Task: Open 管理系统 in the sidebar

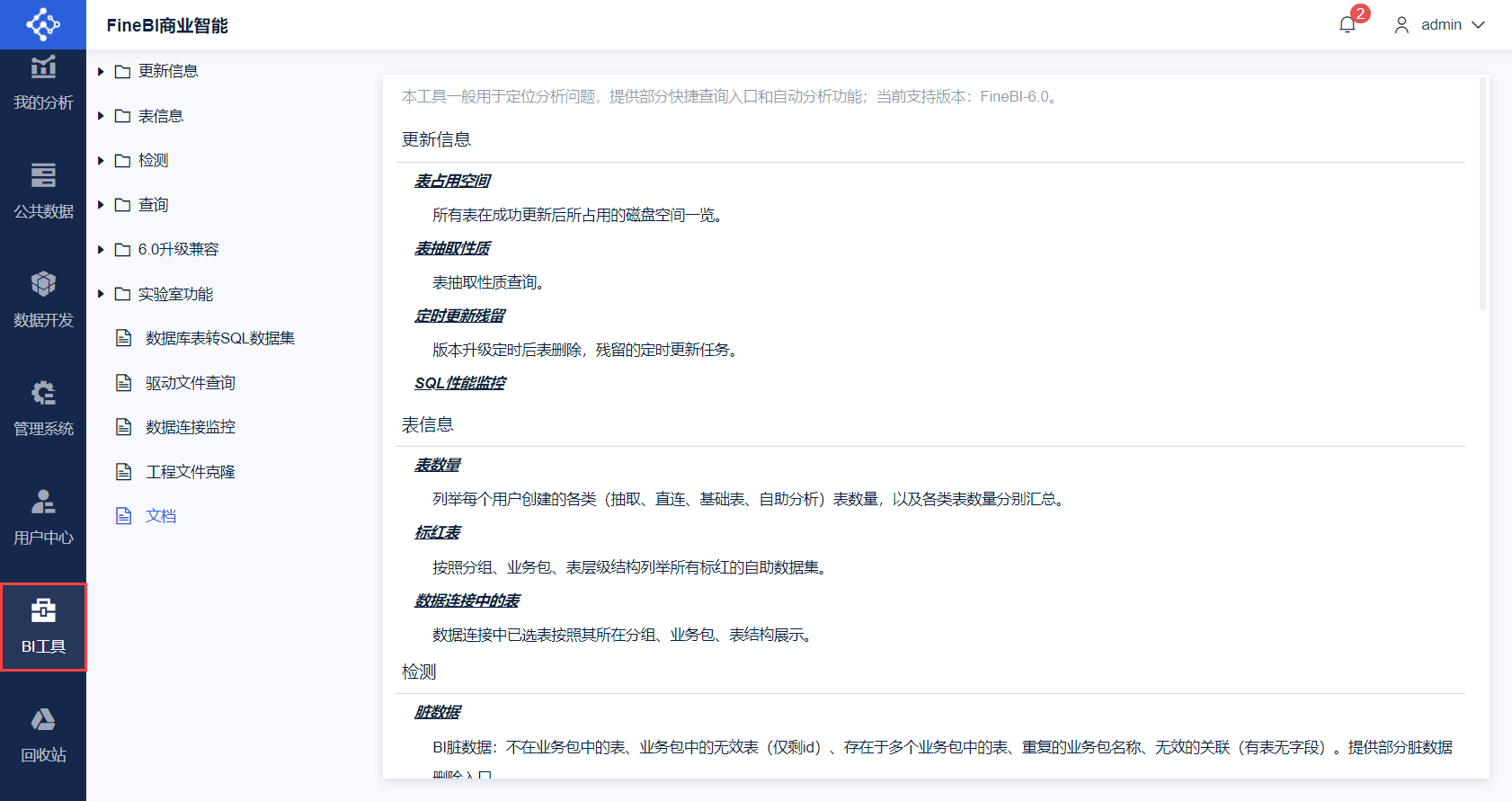Action: pos(43,409)
